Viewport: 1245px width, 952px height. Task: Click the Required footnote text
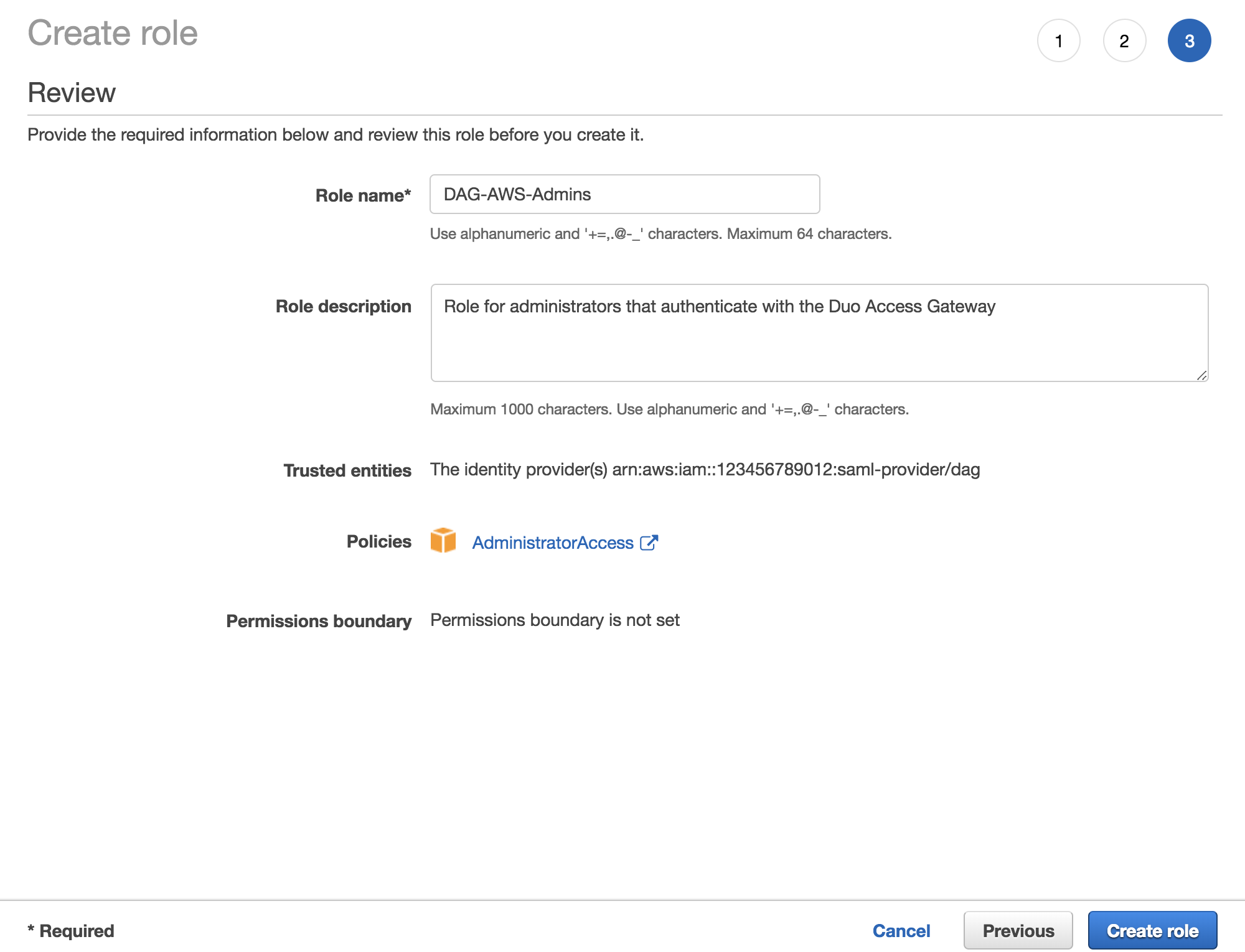pyautogui.click(x=70, y=930)
